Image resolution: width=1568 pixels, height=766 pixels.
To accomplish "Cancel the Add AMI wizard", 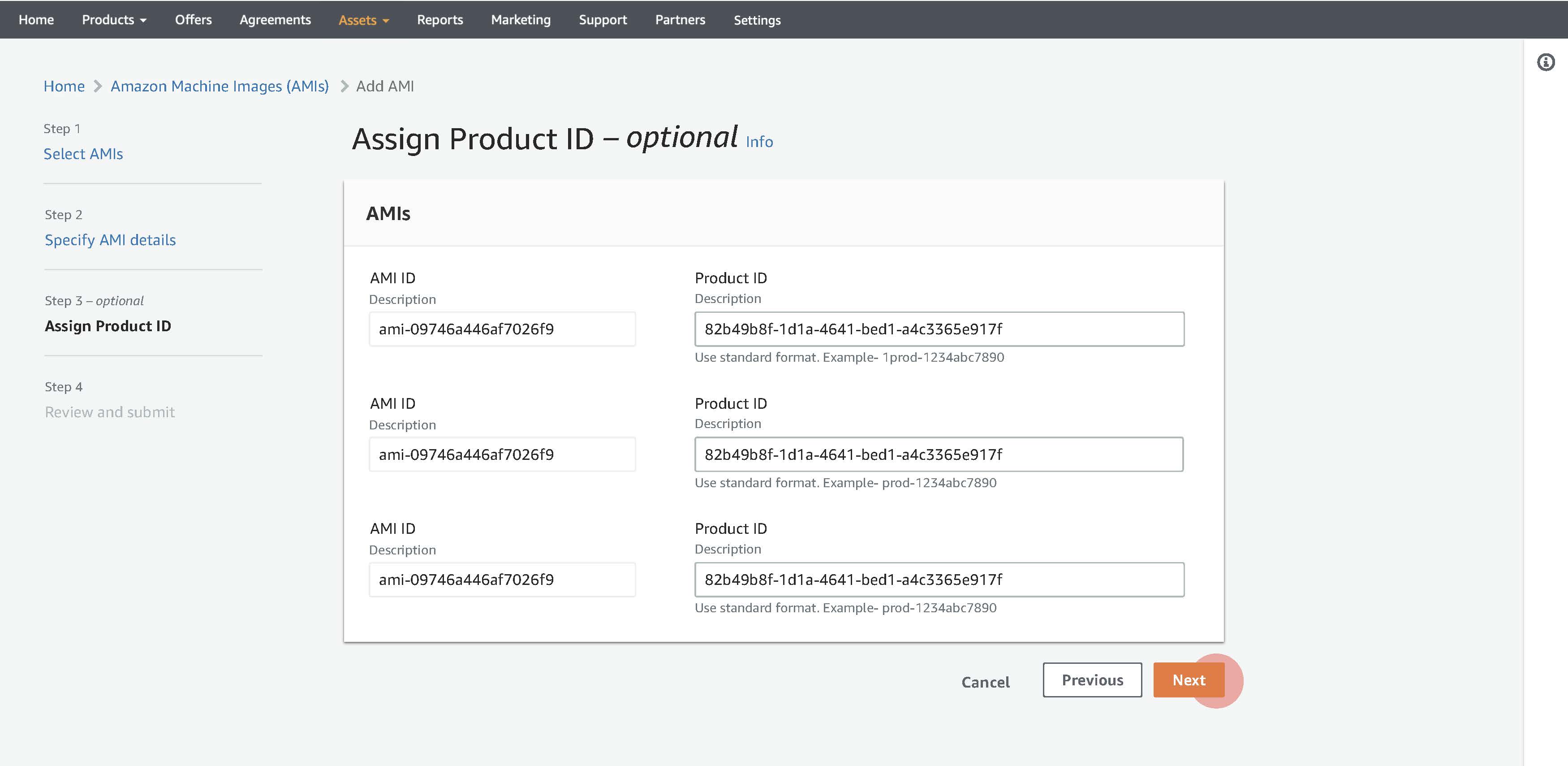I will tap(985, 682).
